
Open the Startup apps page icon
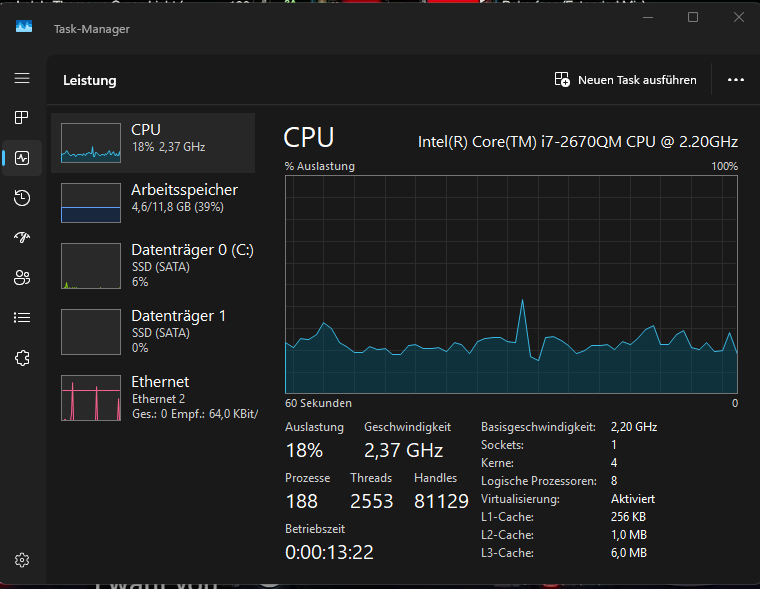(22, 237)
